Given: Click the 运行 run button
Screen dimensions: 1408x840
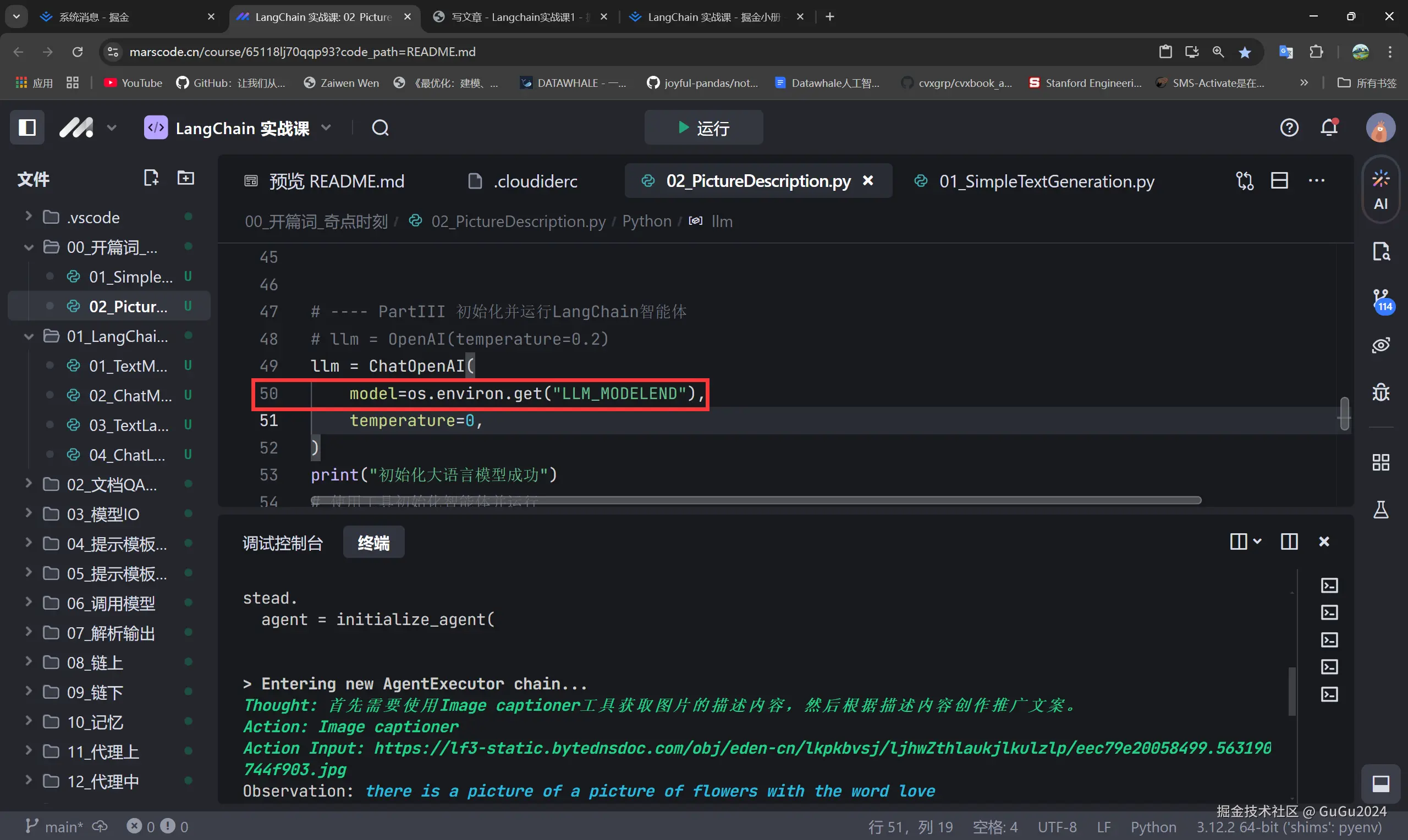Looking at the screenshot, I should pos(703,128).
